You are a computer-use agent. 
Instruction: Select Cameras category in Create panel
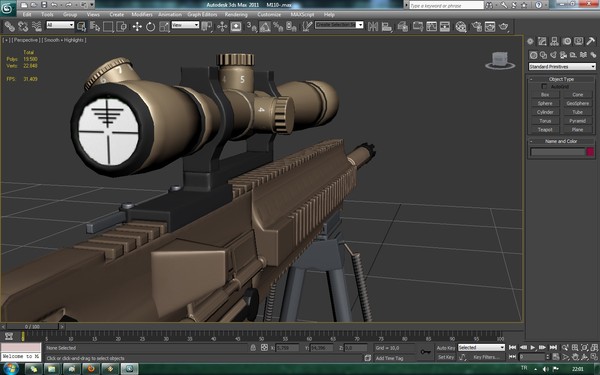tap(563, 55)
